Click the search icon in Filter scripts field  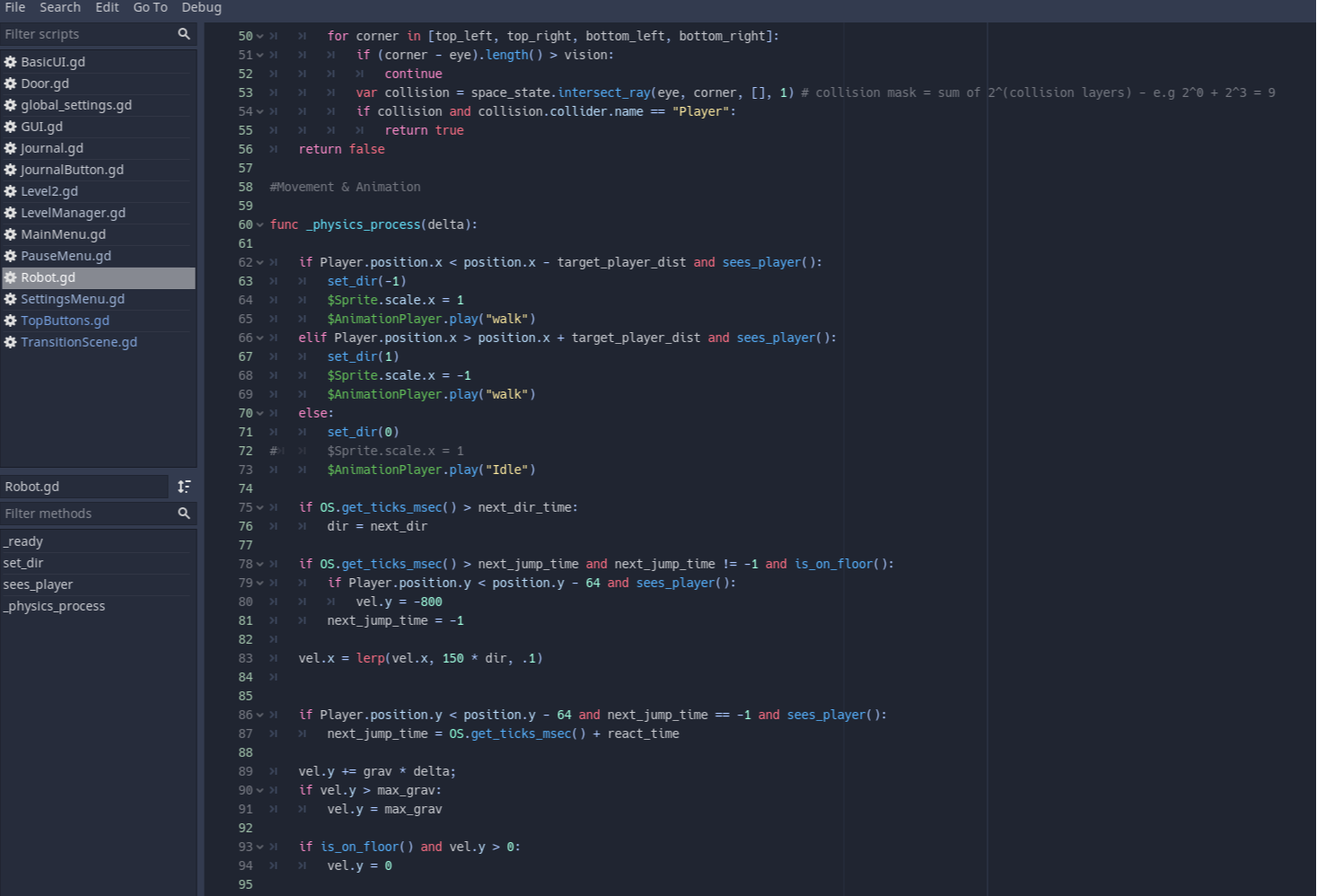click(184, 33)
